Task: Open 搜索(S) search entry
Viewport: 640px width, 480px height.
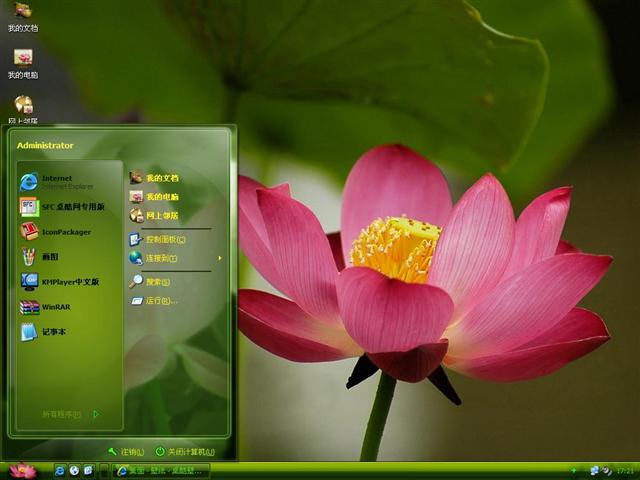Action: pyautogui.click(x=150, y=282)
